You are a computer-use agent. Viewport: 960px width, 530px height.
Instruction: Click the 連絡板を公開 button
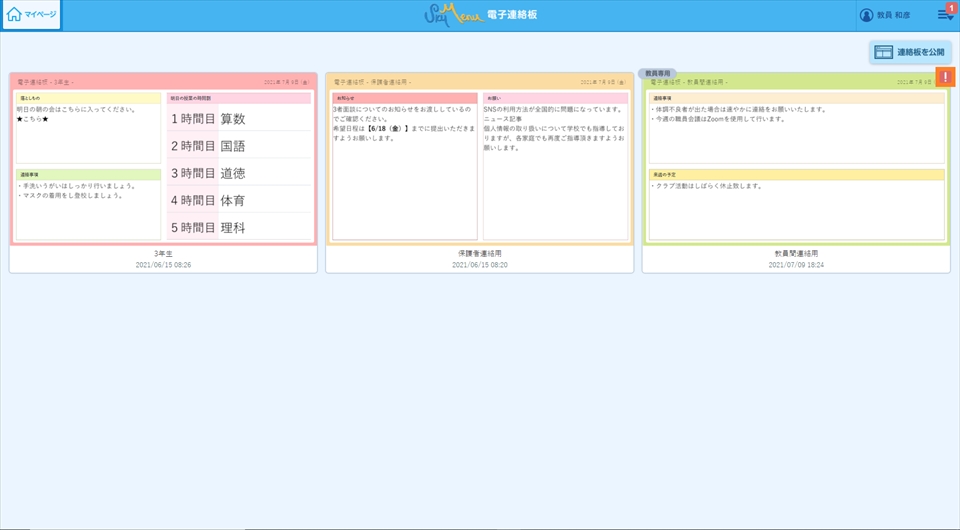909,52
